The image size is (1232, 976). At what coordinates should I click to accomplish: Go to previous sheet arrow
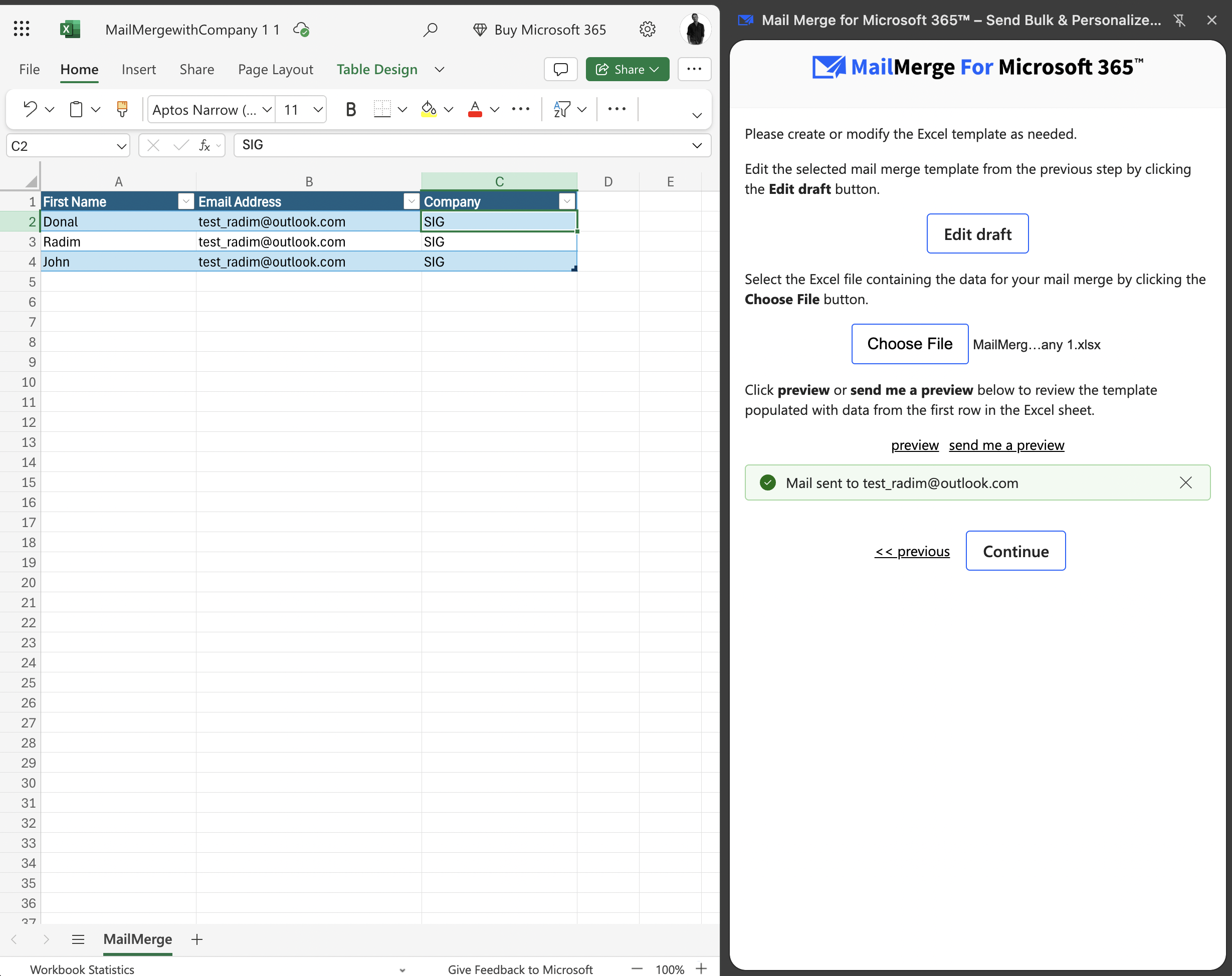point(14,939)
